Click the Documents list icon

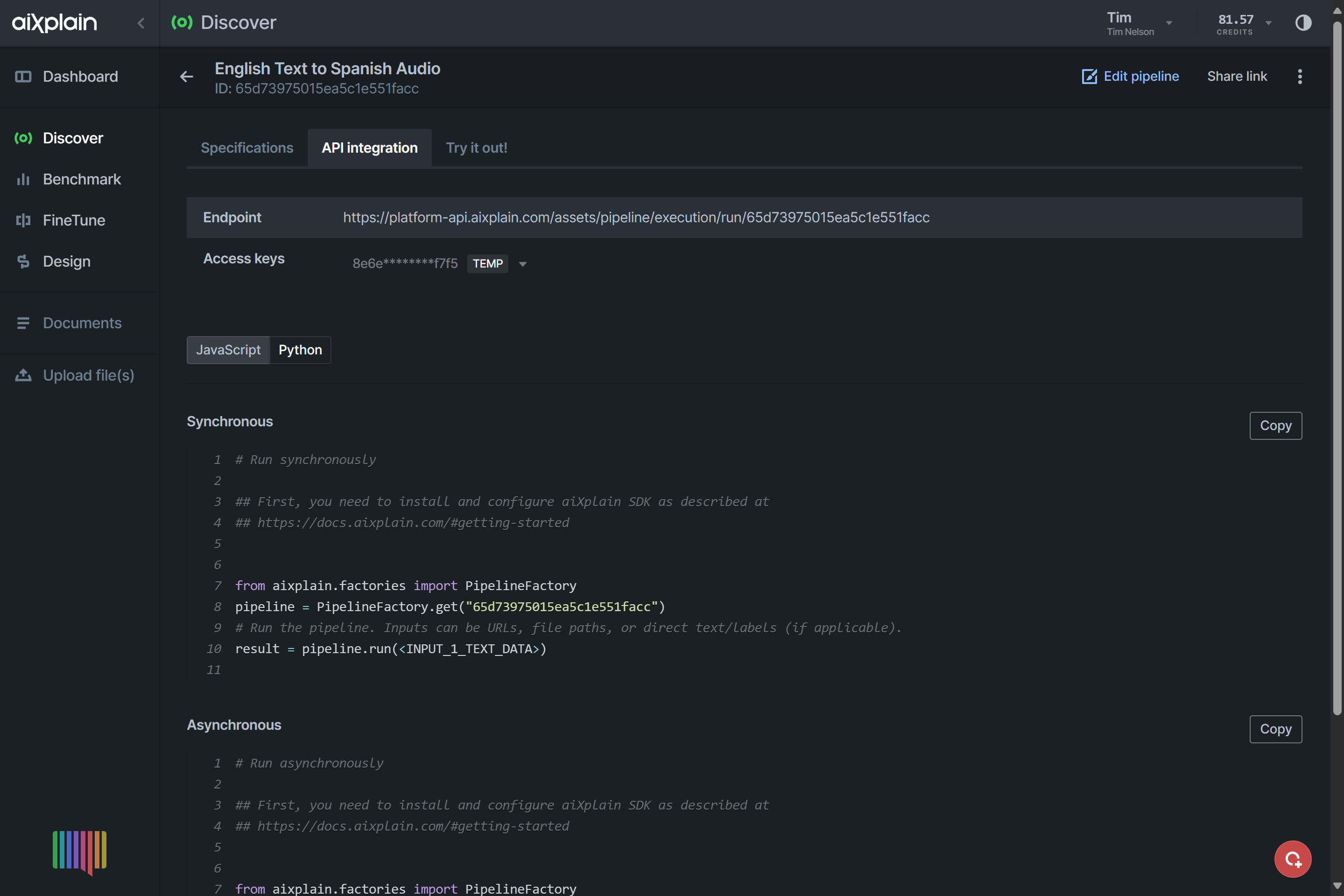tap(23, 324)
